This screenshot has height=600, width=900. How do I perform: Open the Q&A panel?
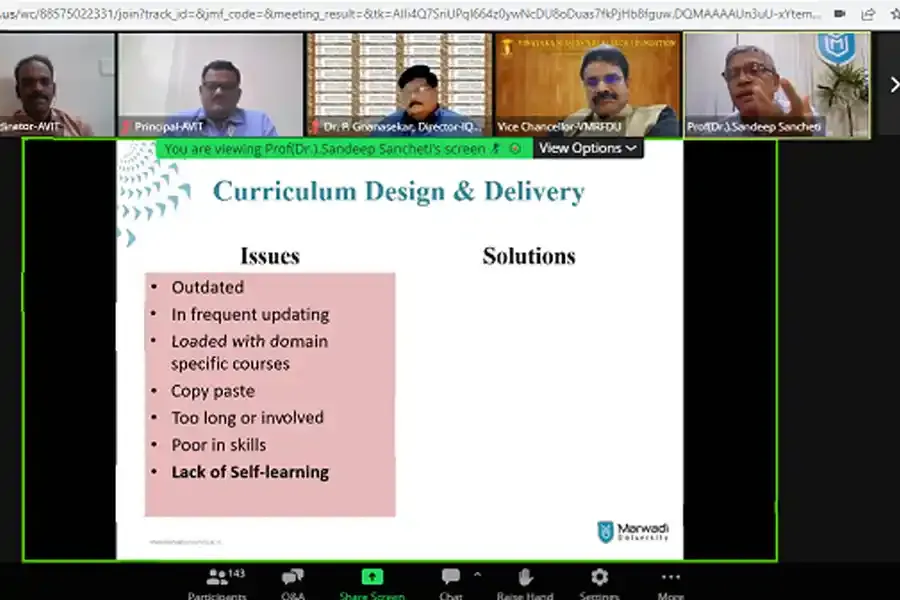[292, 578]
